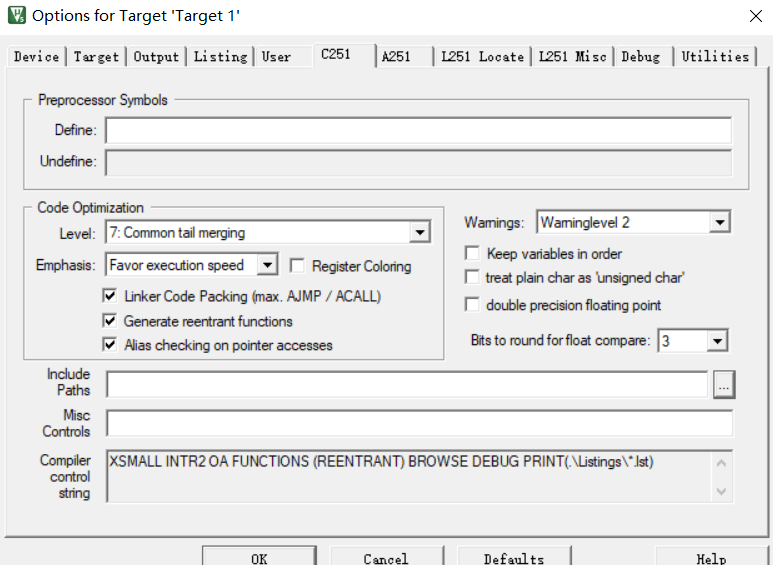Open the Utilities tab
The image size is (773, 565).
(715, 57)
